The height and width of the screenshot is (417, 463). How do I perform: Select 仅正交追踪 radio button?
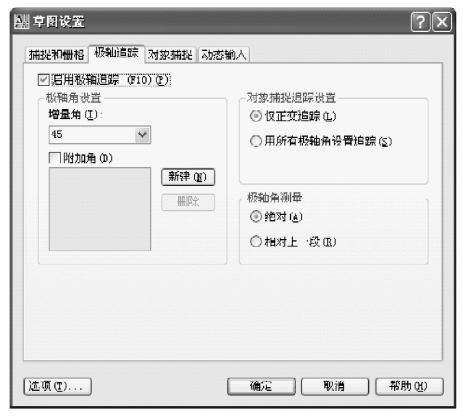click(x=256, y=116)
